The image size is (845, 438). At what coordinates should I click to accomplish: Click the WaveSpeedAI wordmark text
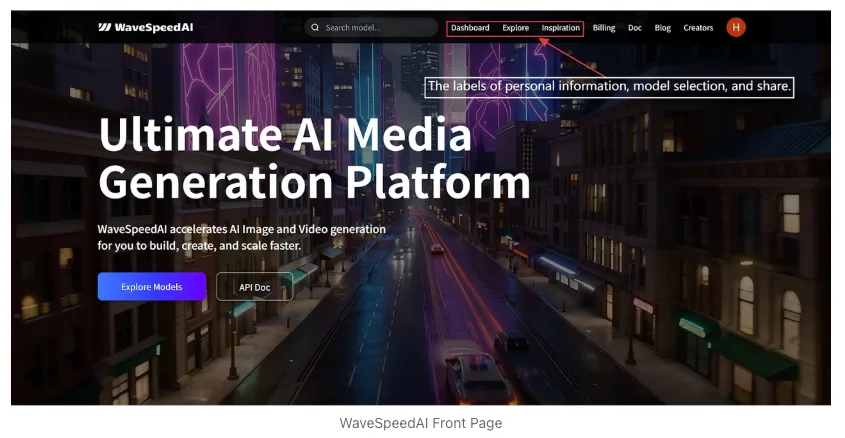pos(154,27)
